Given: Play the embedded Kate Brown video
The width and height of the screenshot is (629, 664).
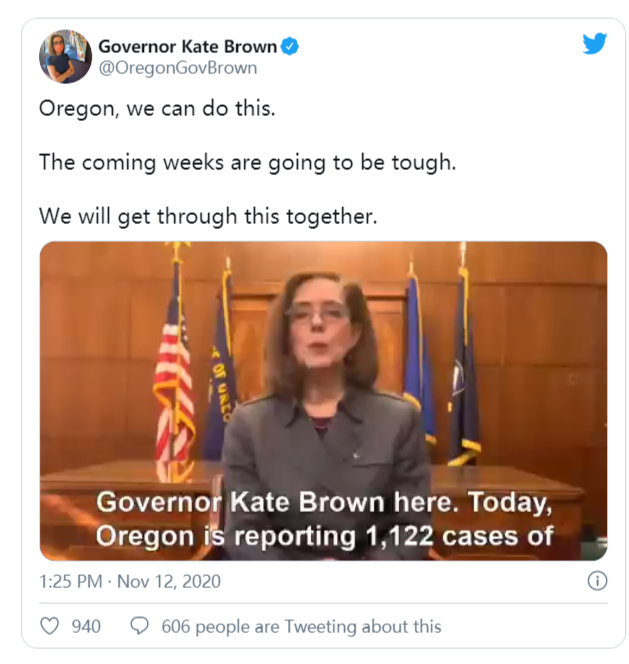Looking at the screenshot, I should 323,401.
